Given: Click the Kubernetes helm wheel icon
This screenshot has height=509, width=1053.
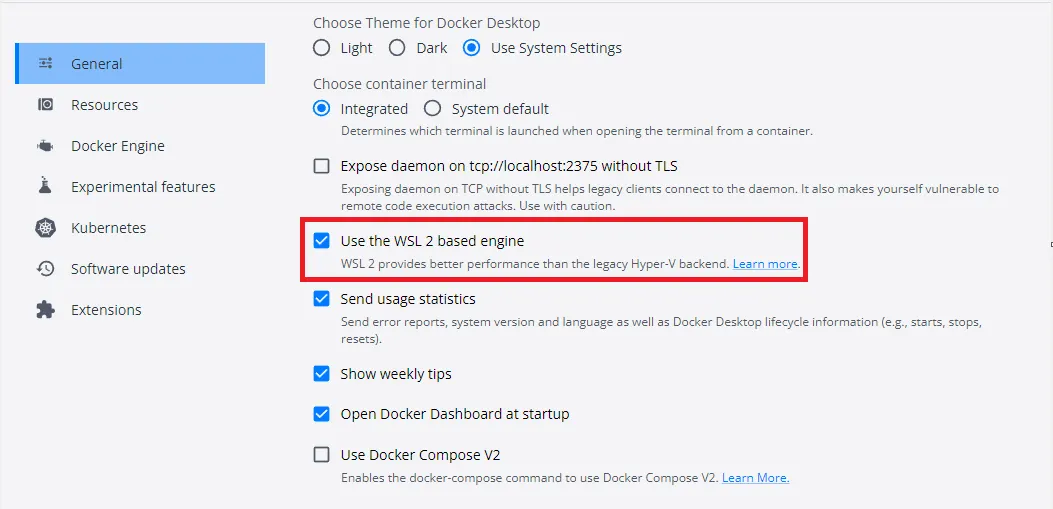Looking at the screenshot, I should (x=45, y=228).
